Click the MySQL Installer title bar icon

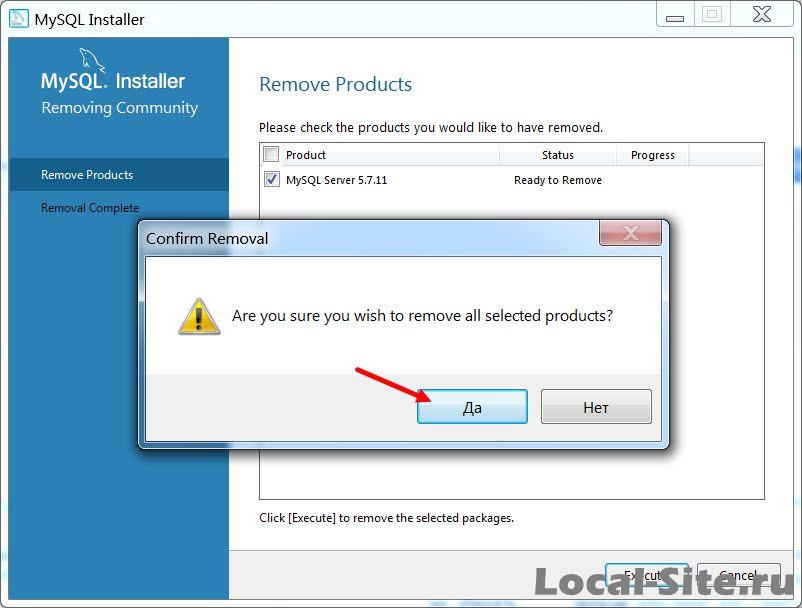(x=18, y=18)
